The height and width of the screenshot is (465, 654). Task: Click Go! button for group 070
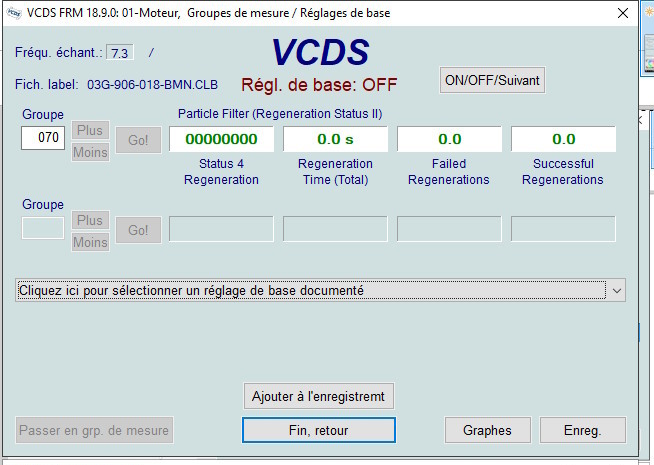pos(138,140)
